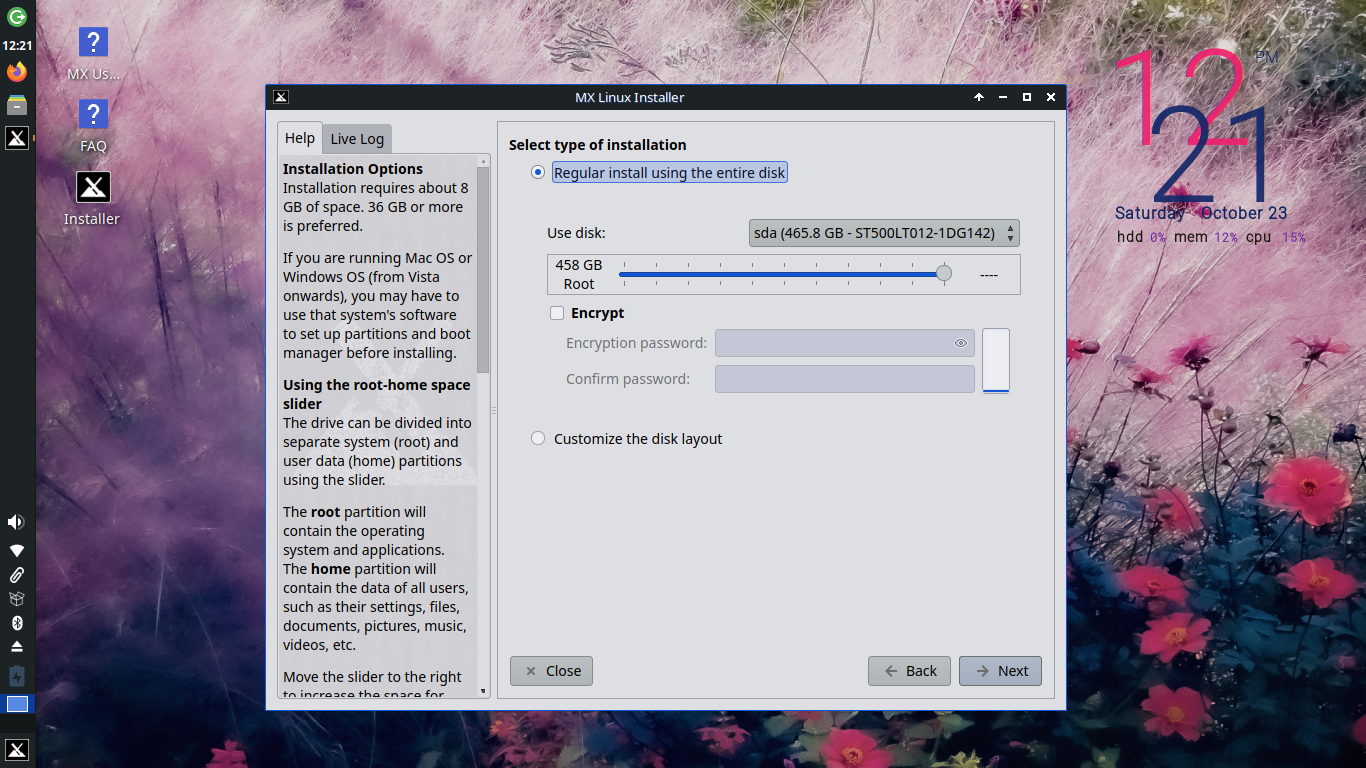This screenshot has width=1366, height=768.
Task: Click the keep-above arrow in installer title bar
Action: point(979,97)
